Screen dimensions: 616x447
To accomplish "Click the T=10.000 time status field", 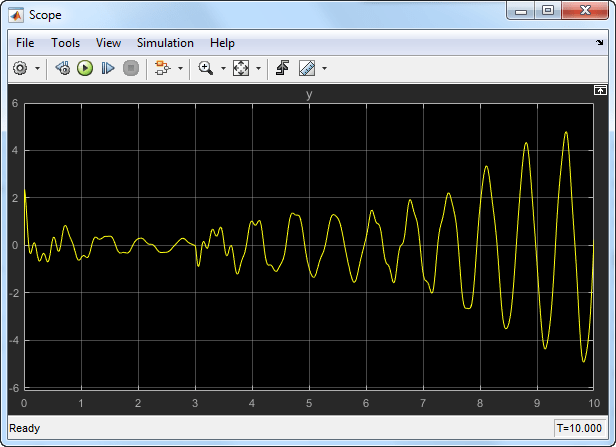I will point(580,428).
